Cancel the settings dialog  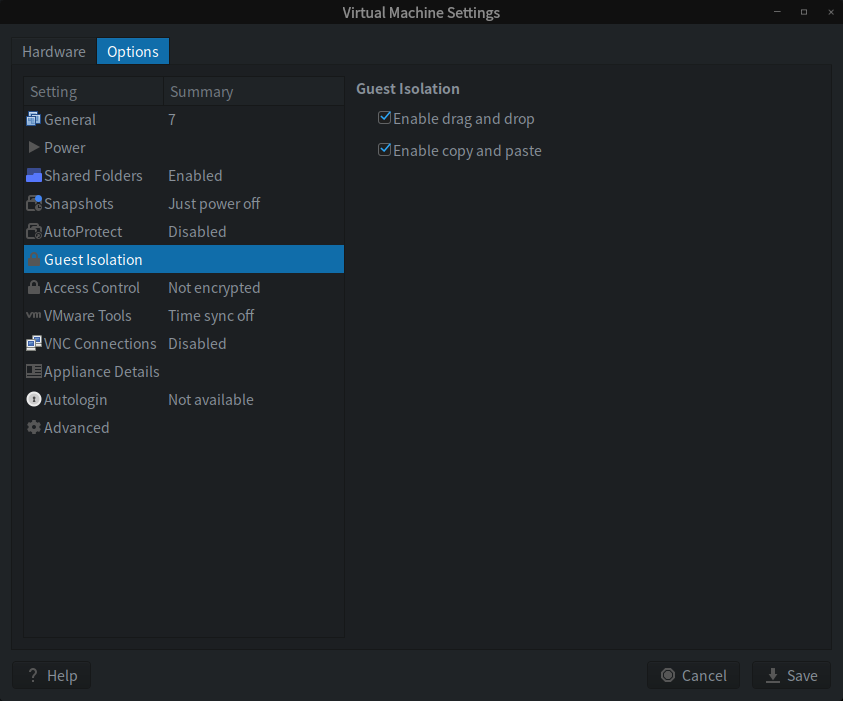pos(693,676)
